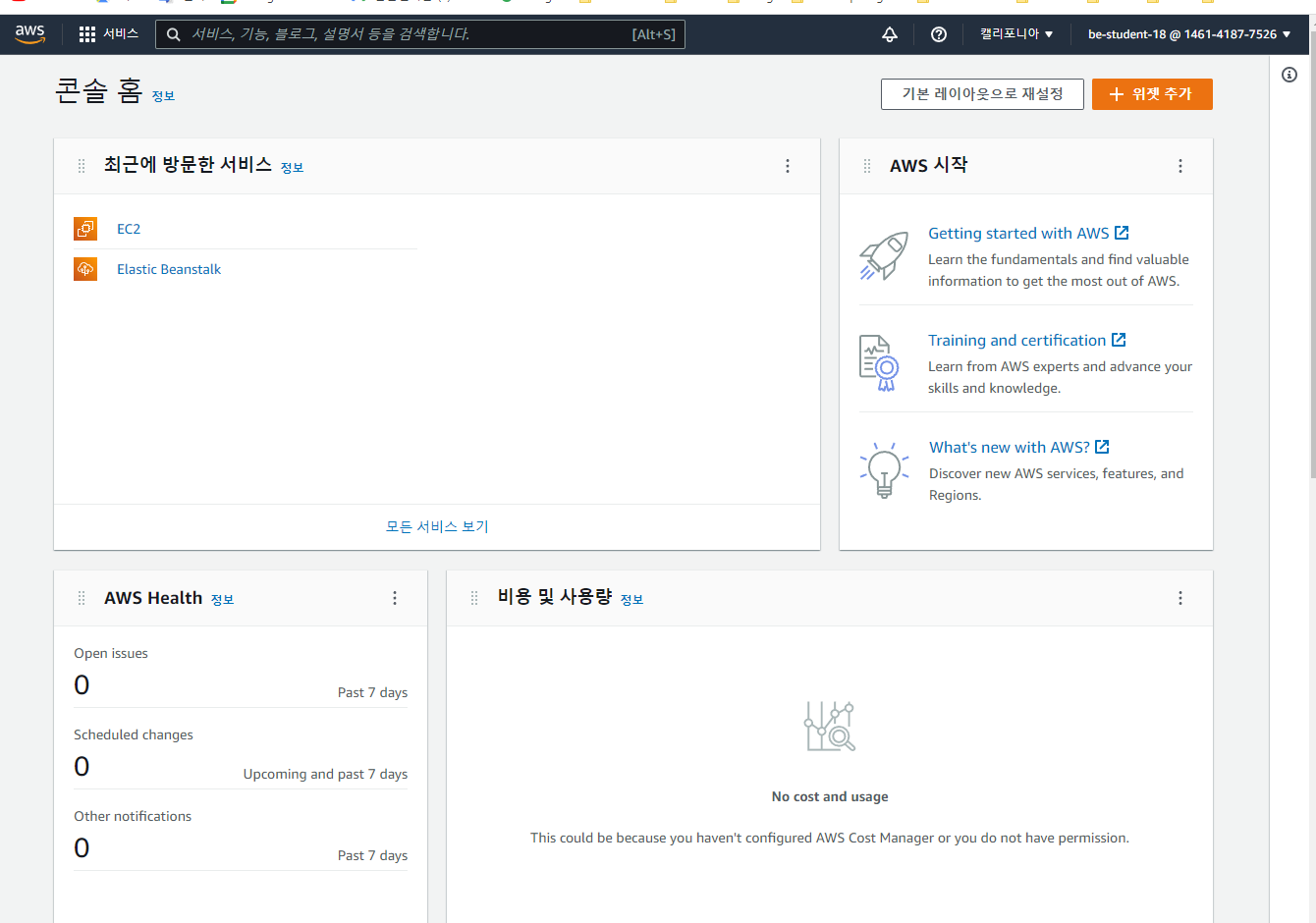Grab the drag handle of 최근에 방문한 서비스 widget

click(x=82, y=166)
